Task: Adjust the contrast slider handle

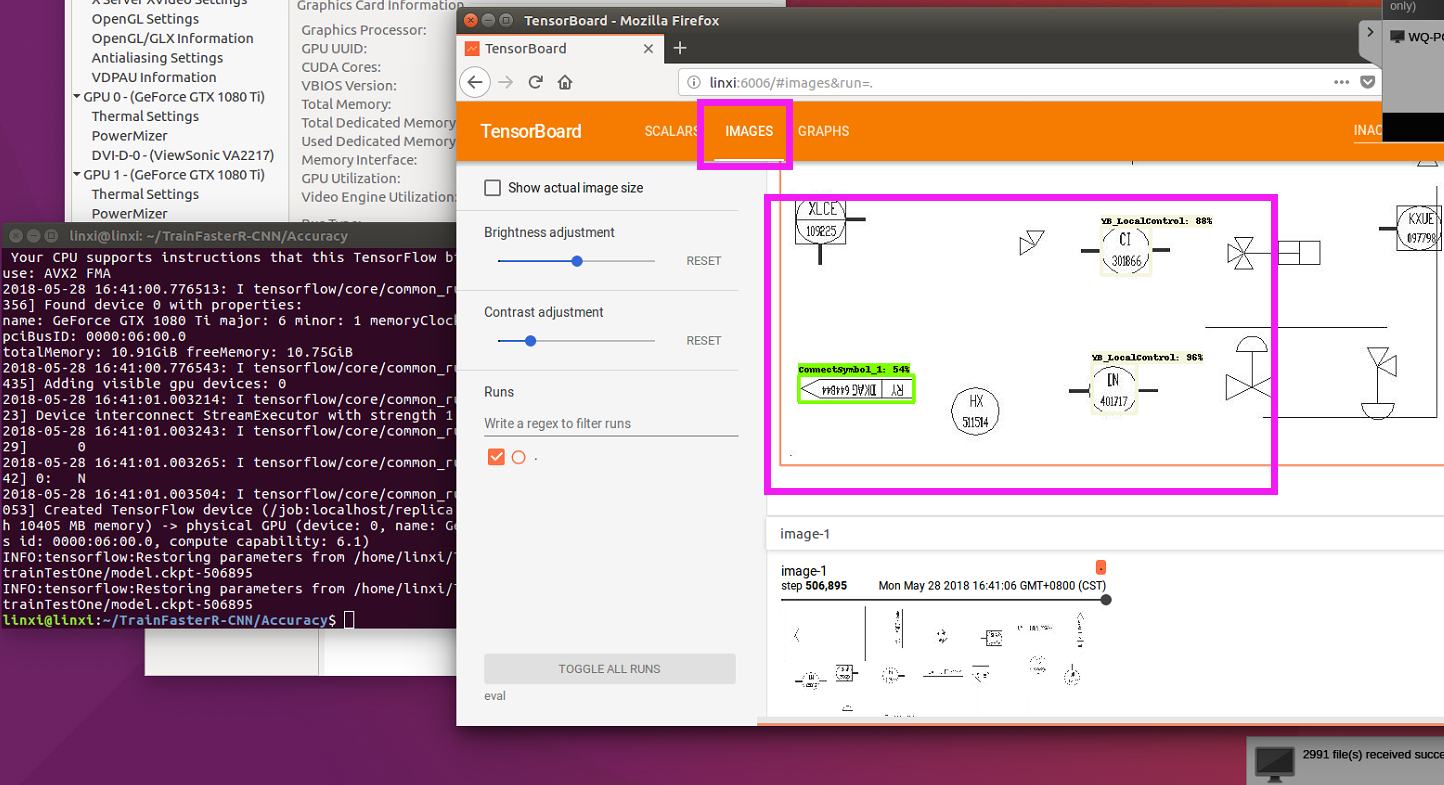Action: tap(531, 341)
